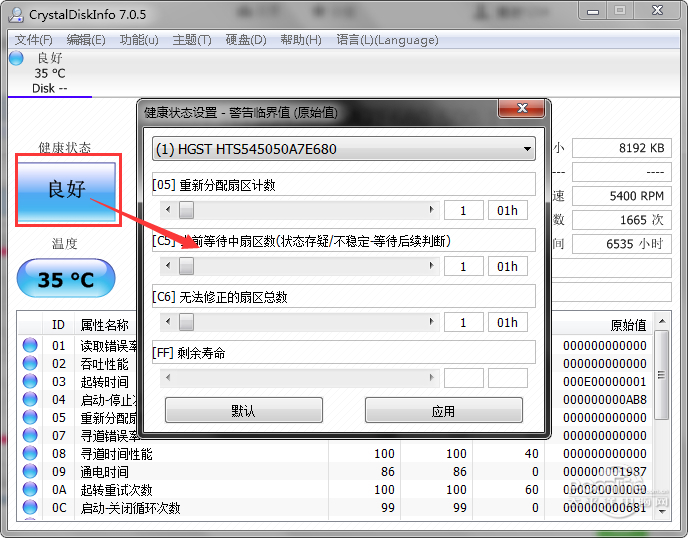
Task: Click the left arrow of [05] reallocated slider
Action: pos(168,210)
